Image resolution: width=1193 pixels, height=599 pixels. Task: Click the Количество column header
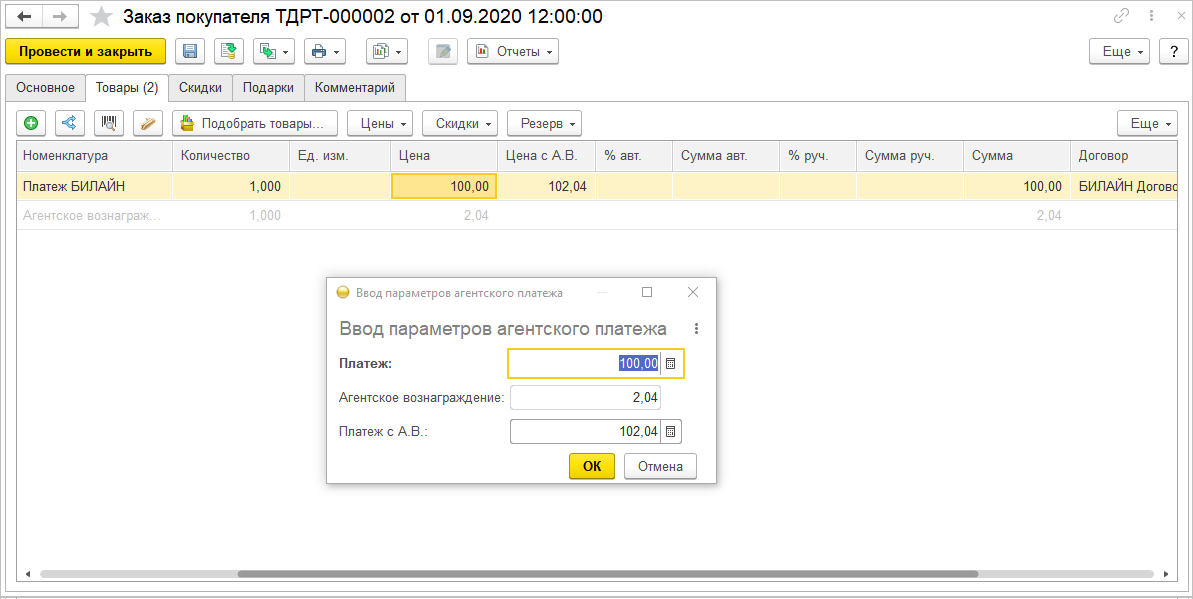point(231,155)
